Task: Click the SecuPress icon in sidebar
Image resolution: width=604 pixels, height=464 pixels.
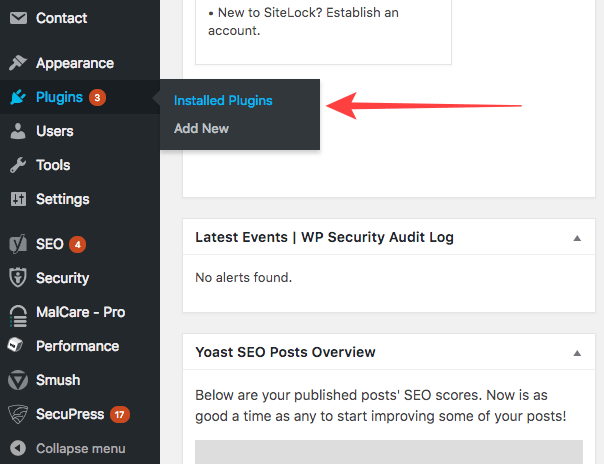Action: pos(17,414)
